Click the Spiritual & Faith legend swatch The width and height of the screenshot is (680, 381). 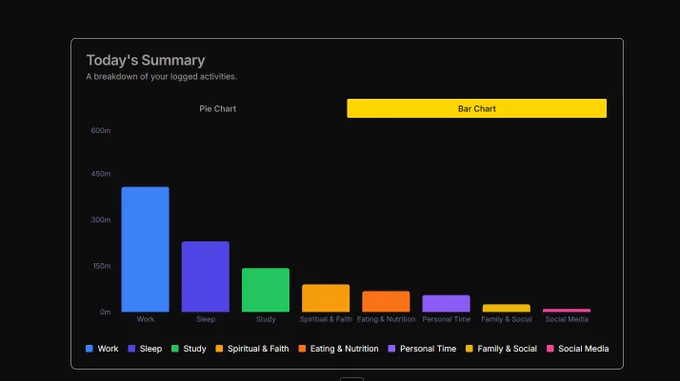(219, 348)
